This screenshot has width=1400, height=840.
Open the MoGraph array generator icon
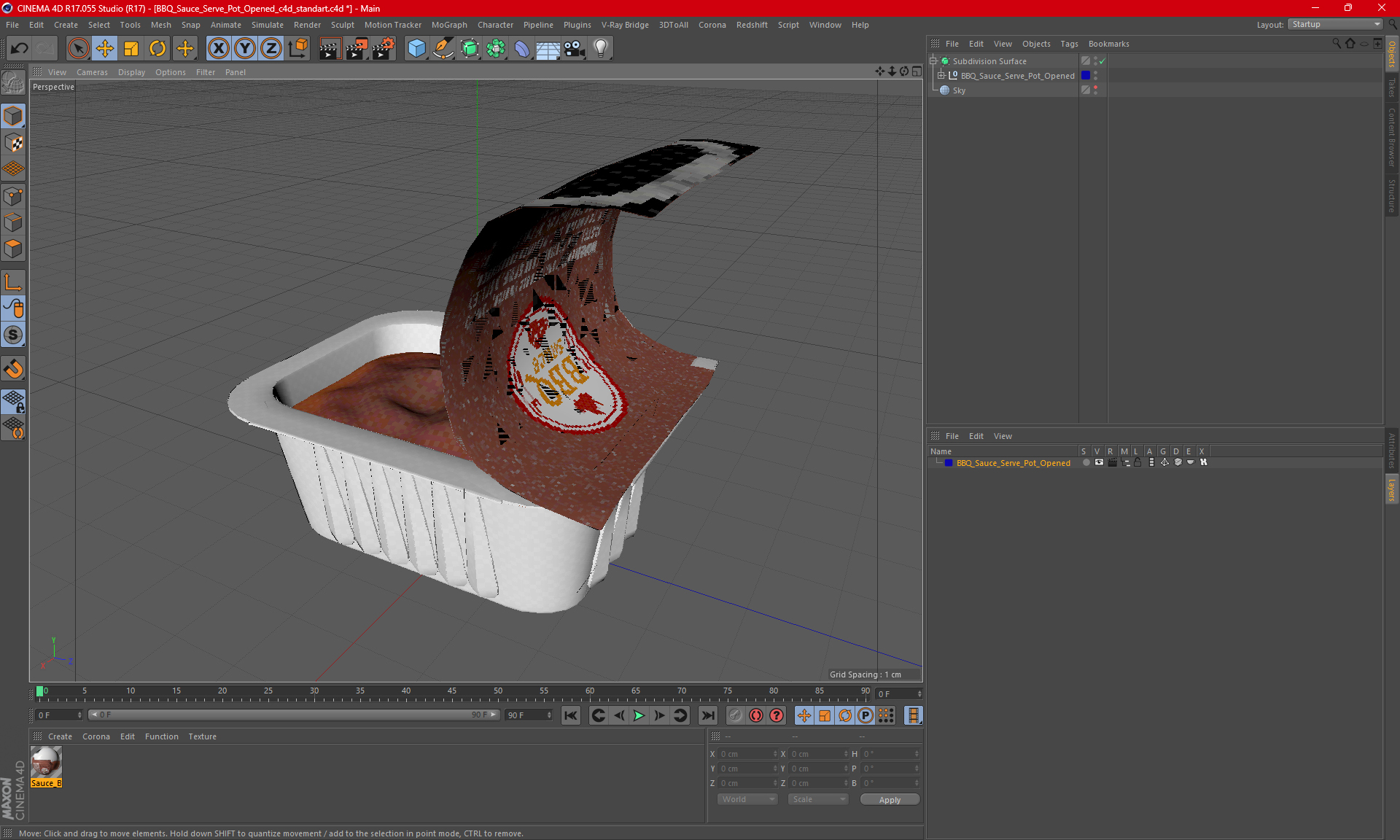coord(496,48)
